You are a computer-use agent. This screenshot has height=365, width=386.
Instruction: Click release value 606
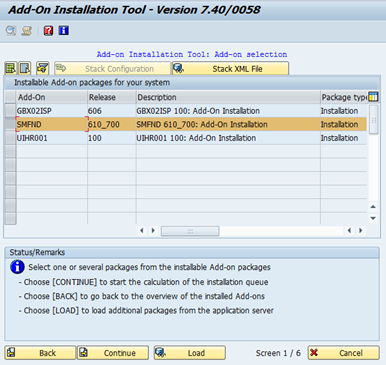112,111
